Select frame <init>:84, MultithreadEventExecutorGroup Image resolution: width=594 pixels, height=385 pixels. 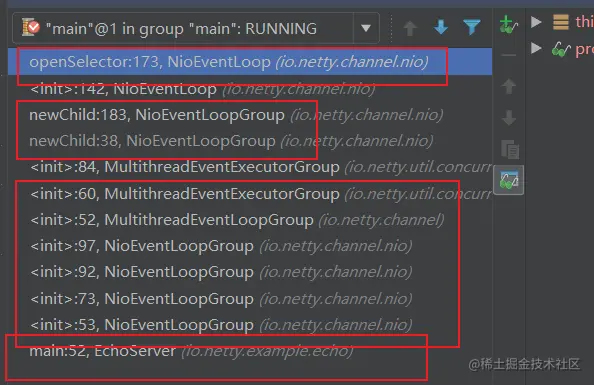click(250, 167)
